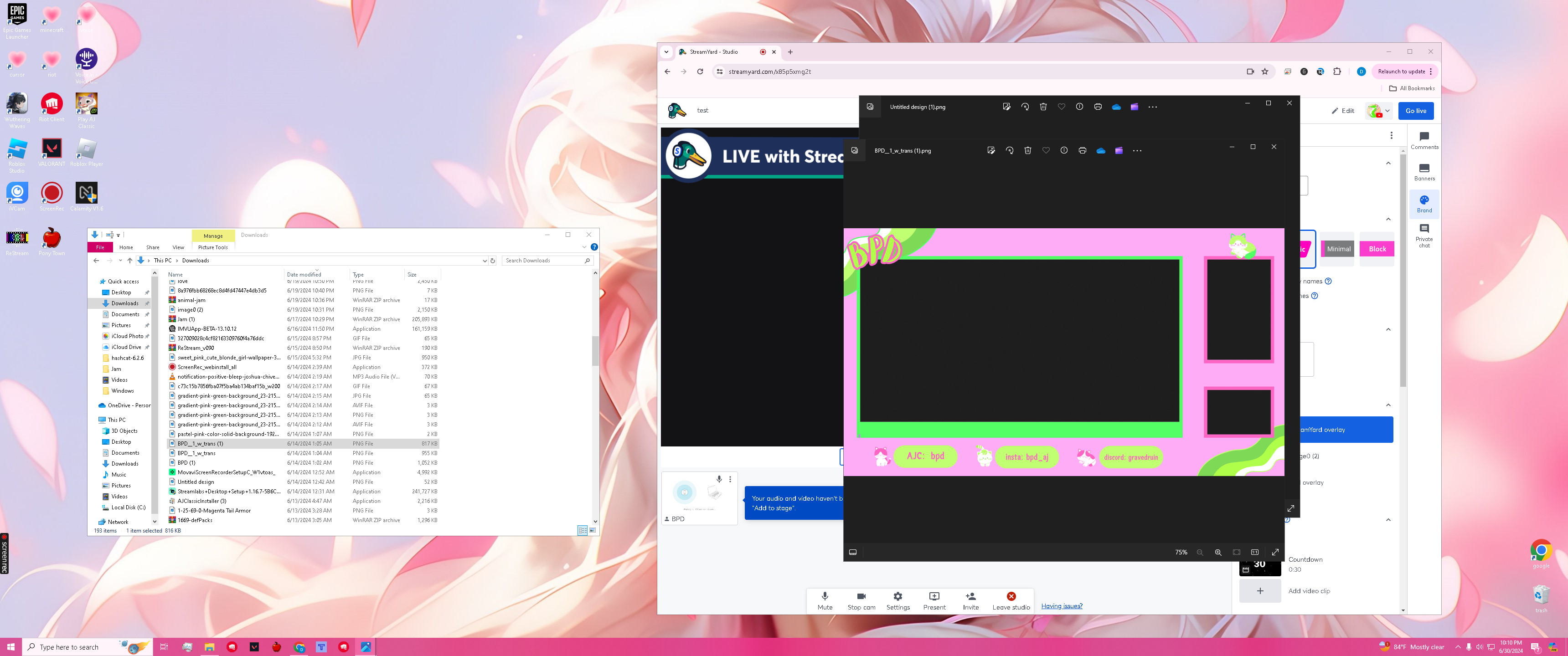Open the File menu in File Explorer
The image size is (1568, 656).
[x=100, y=247]
